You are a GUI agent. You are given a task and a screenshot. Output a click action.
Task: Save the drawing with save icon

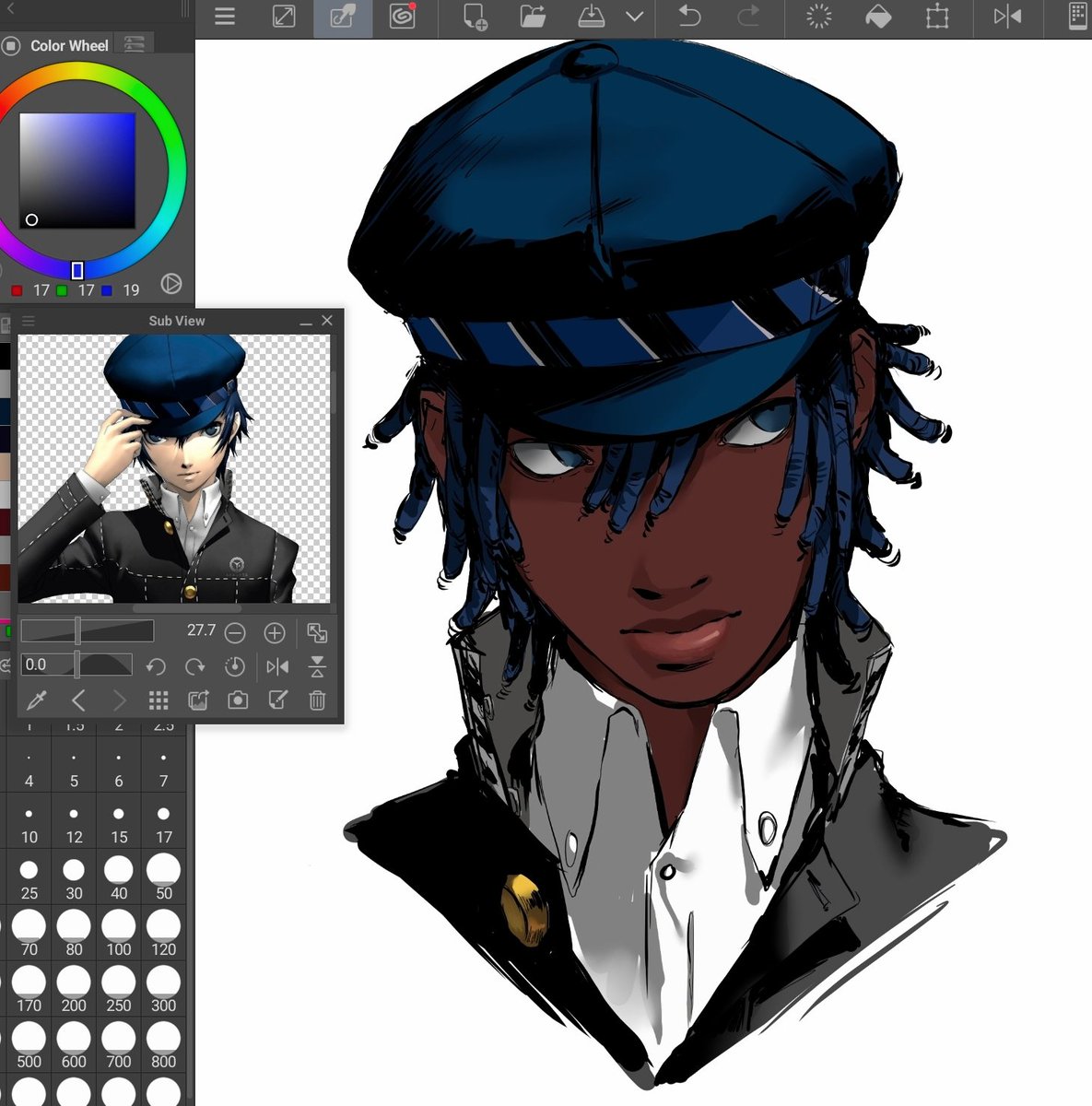point(591,17)
